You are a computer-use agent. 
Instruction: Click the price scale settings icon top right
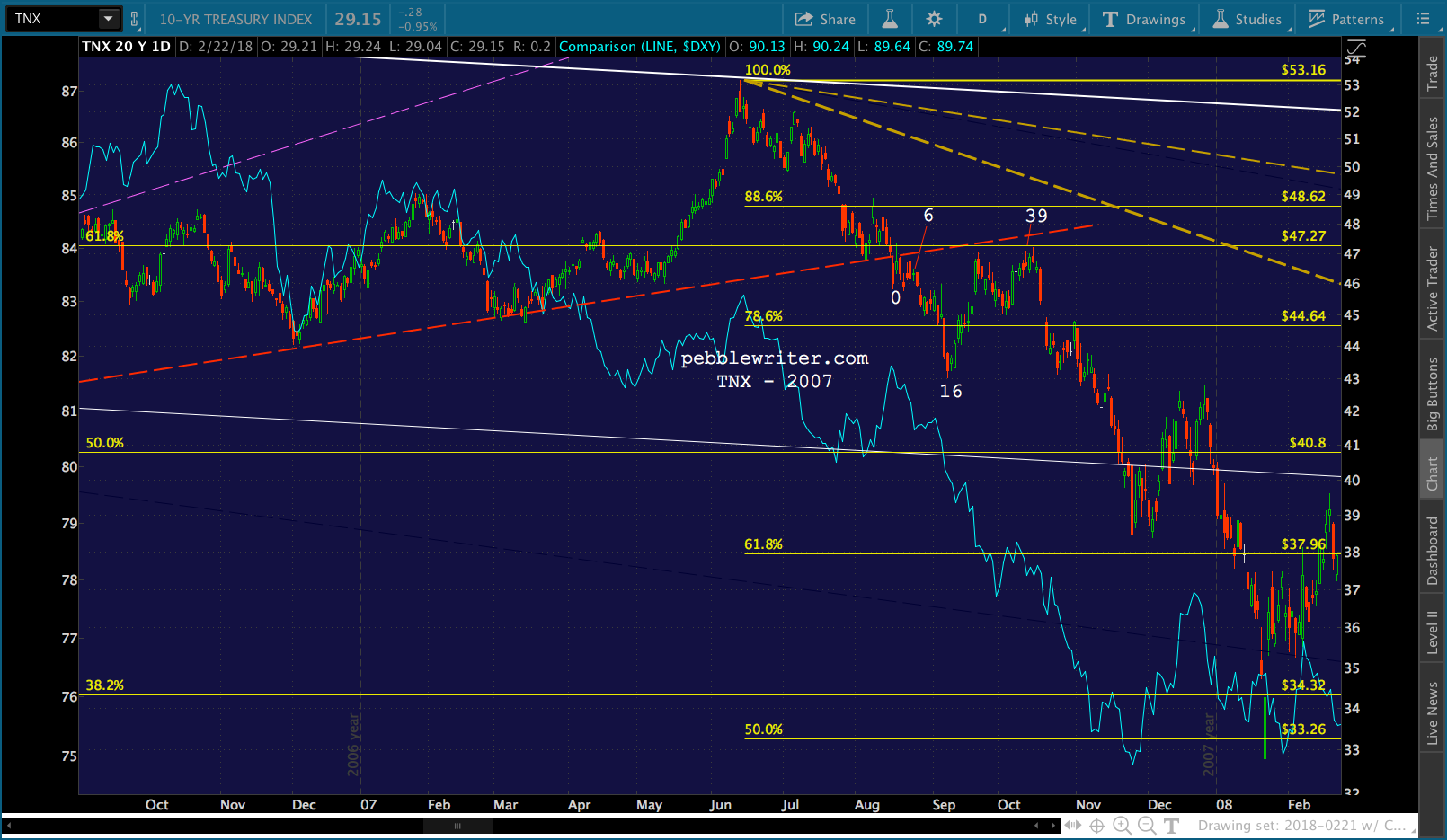coord(1355,49)
